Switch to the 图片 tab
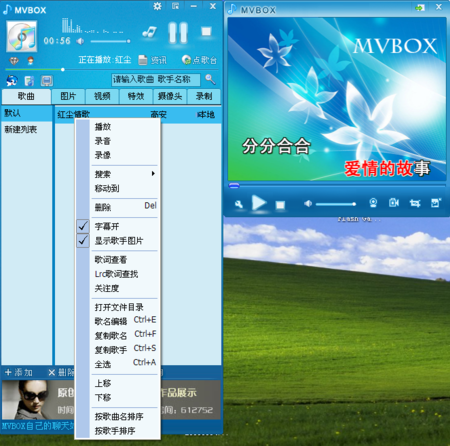The width and height of the screenshot is (450, 446). [x=68, y=96]
